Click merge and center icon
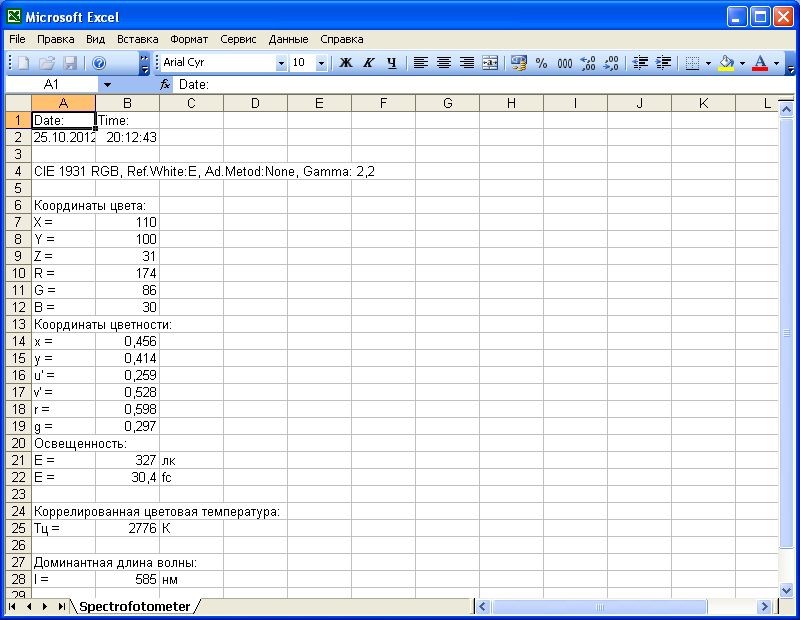The width and height of the screenshot is (800, 620). click(490, 62)
